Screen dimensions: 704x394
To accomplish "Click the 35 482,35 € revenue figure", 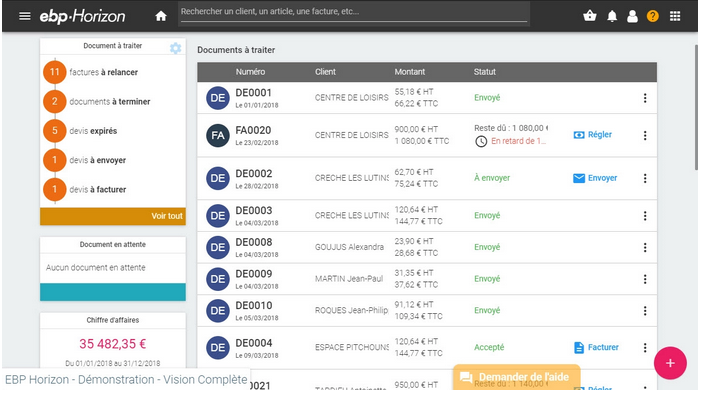I will 113,344.
